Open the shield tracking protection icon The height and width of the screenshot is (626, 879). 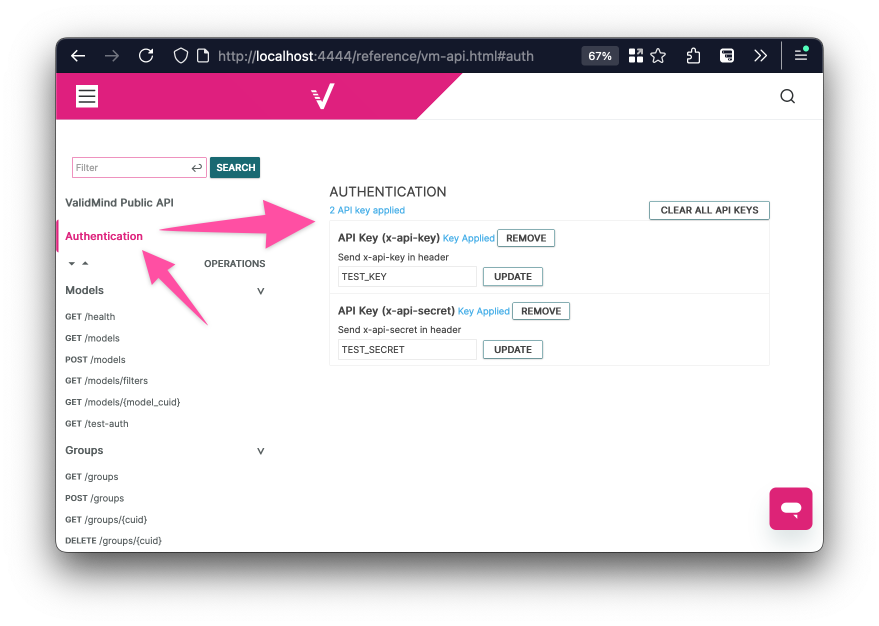point(181,55)
